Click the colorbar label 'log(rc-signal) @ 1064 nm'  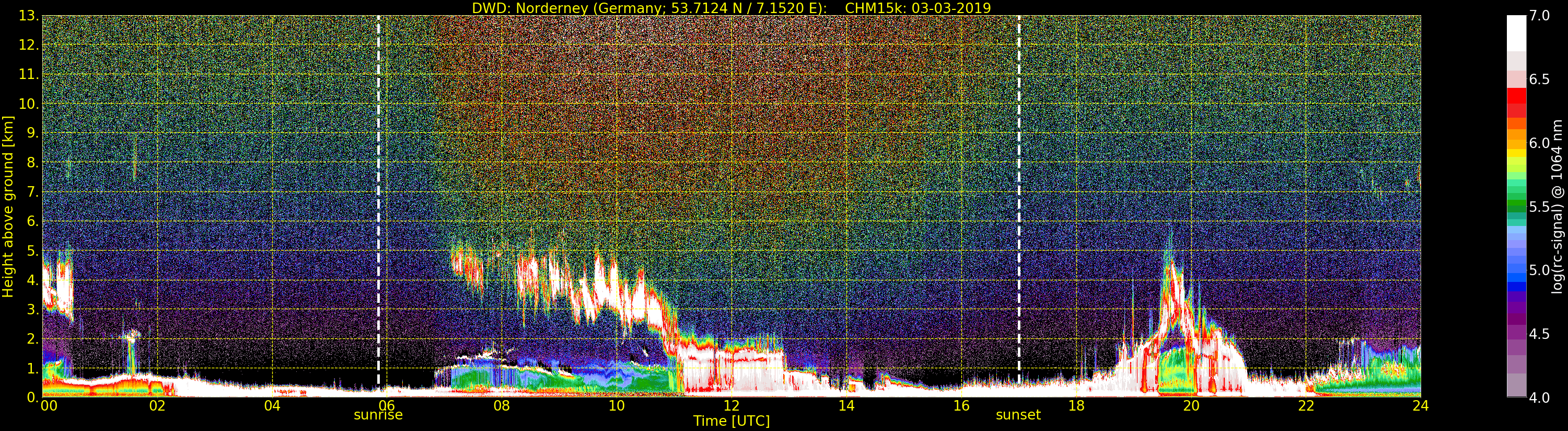pos(1557,207)
